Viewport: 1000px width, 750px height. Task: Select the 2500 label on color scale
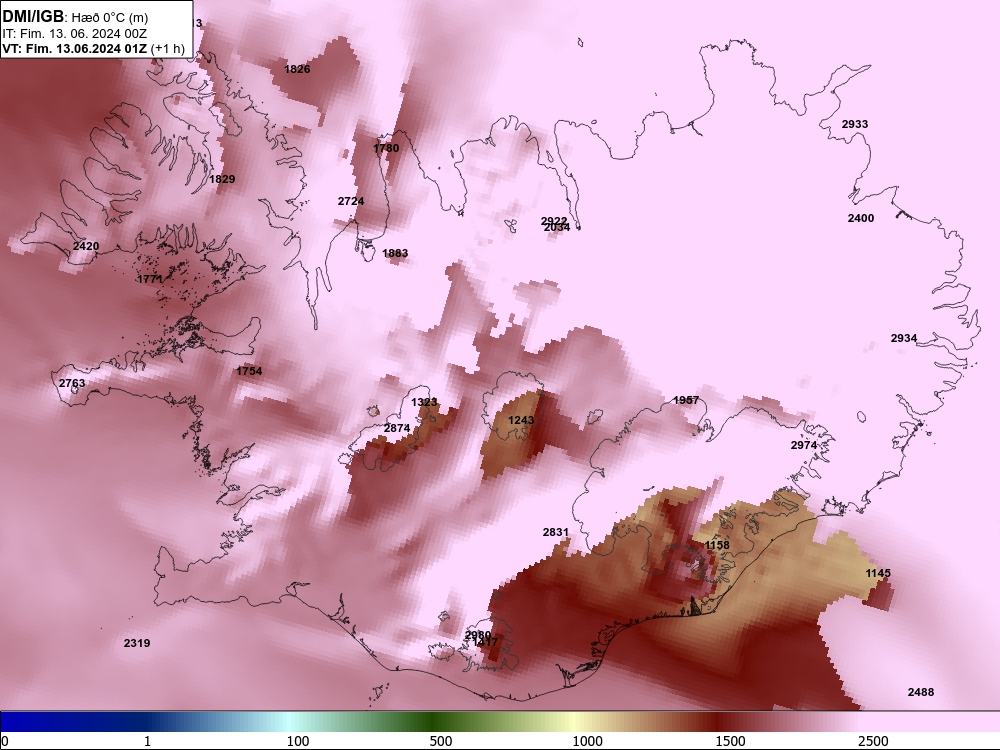873,741
